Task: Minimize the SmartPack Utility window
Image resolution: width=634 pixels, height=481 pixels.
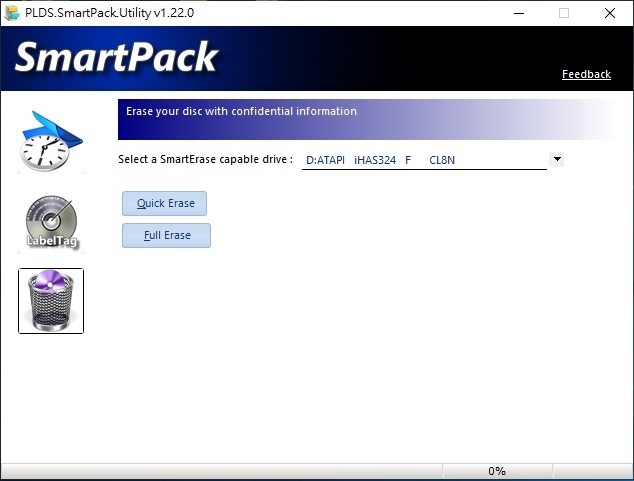Action: tap(519, 13)
